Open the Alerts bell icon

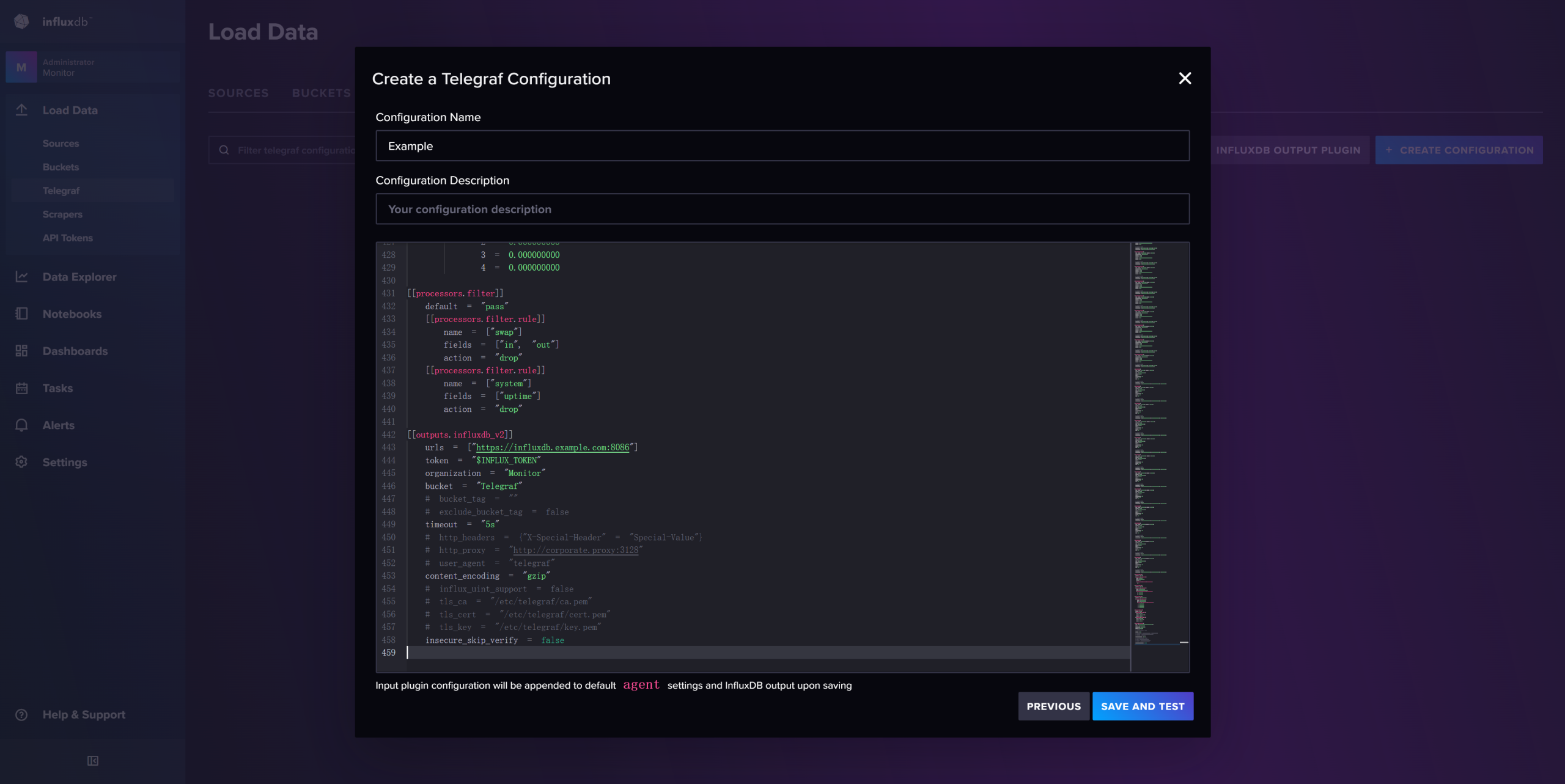click(x=21, y=425)
